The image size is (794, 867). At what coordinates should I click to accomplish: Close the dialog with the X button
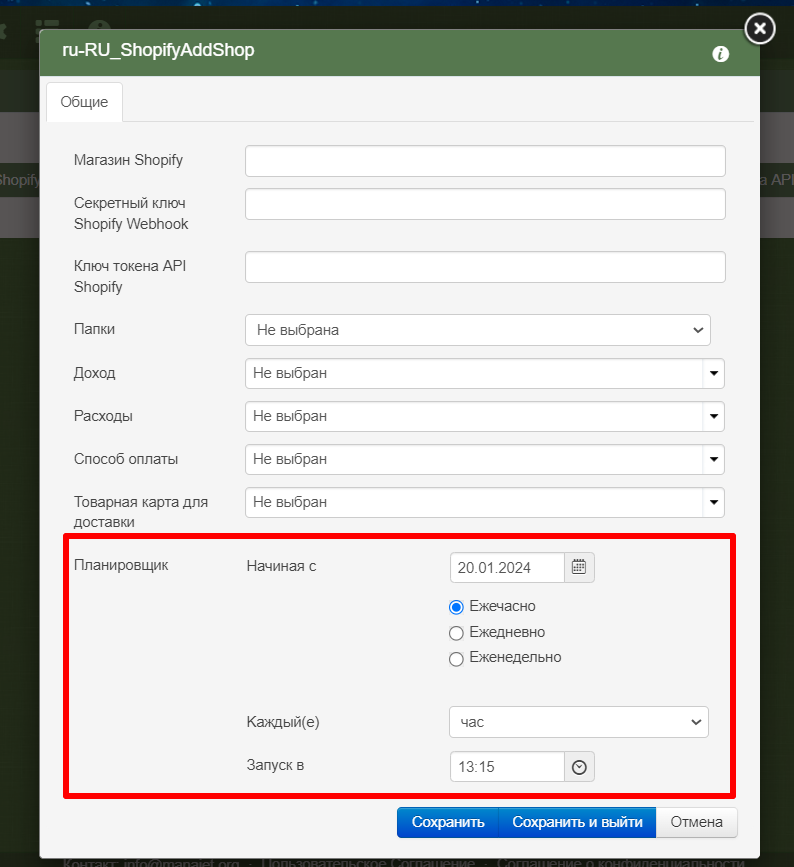(760, 28)
